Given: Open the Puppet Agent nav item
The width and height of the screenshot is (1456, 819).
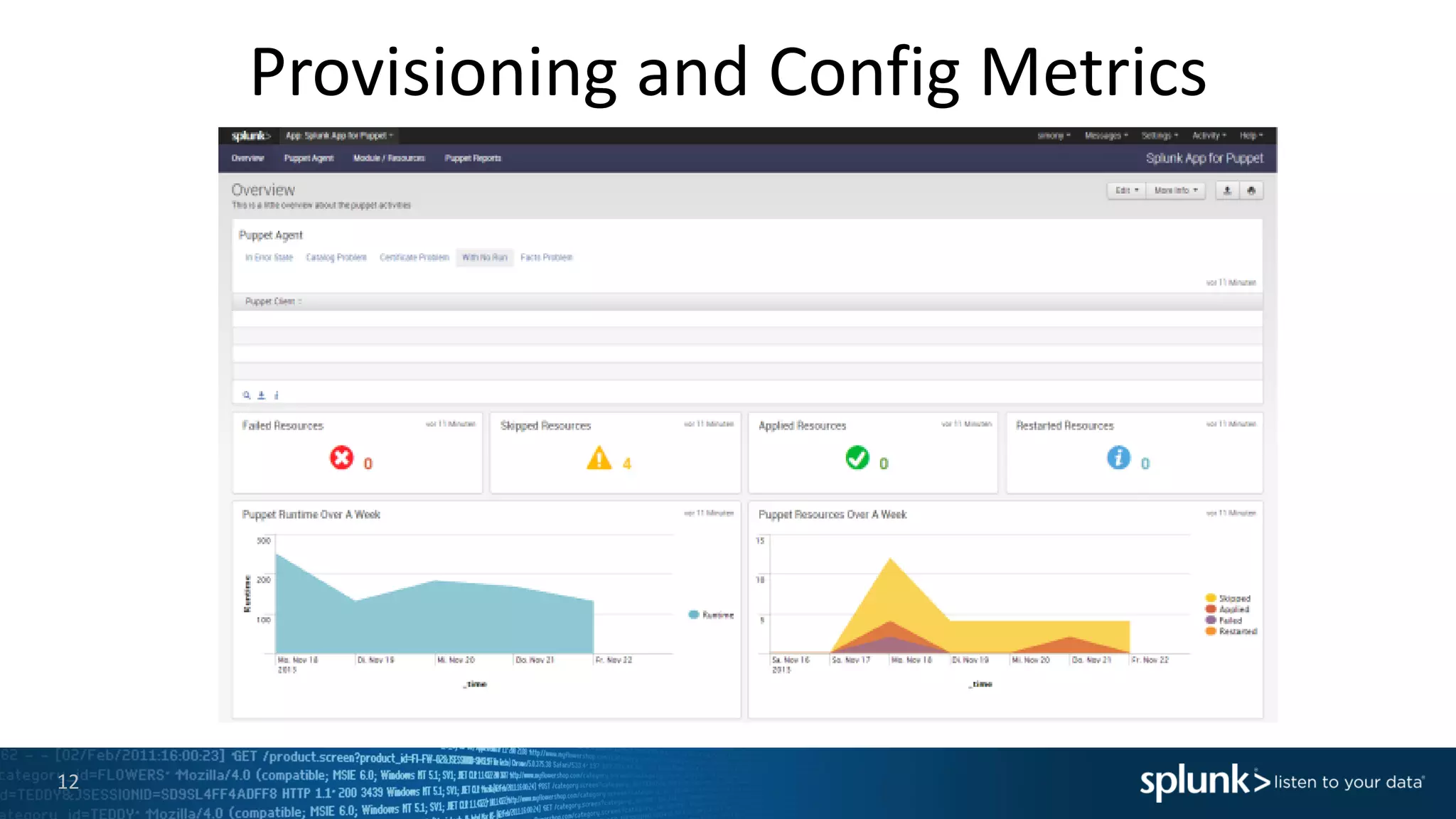Looking at the screenshot, I should point(309,159).
